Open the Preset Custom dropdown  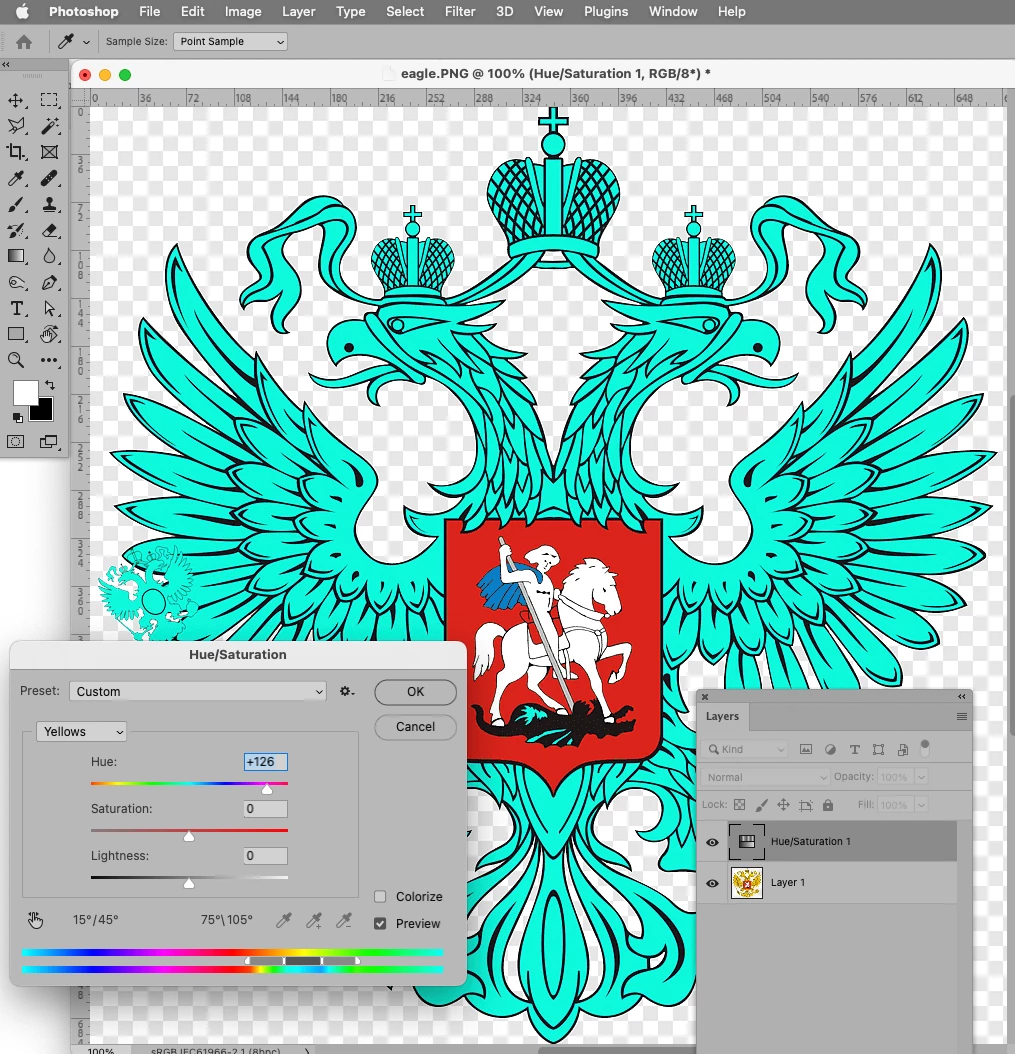tap(198, 691)
